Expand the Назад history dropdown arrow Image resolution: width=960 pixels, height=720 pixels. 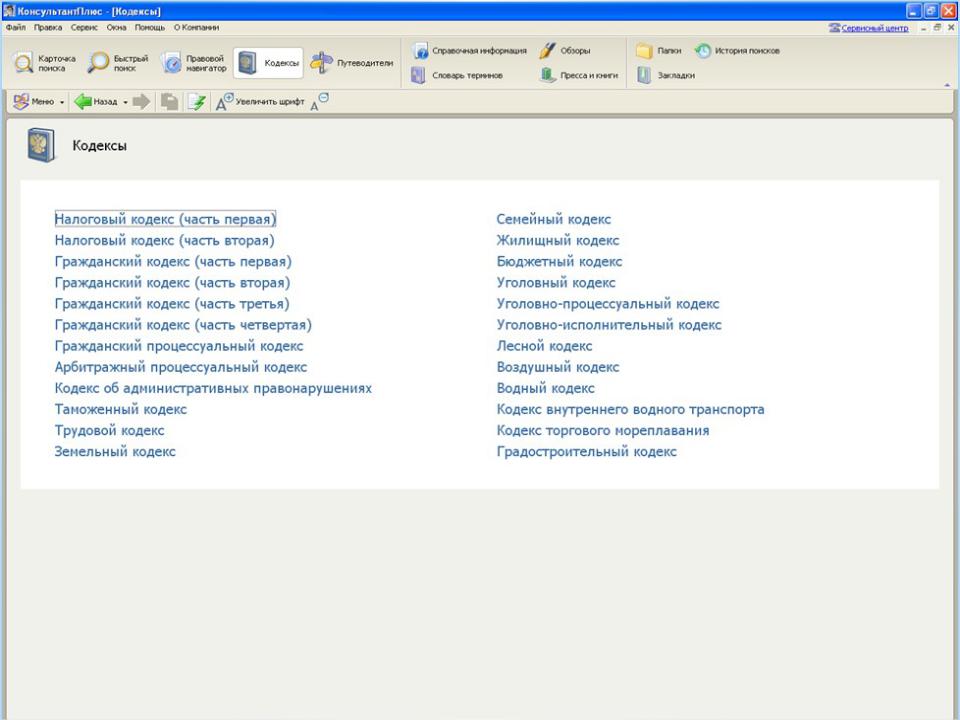[126, 102]
